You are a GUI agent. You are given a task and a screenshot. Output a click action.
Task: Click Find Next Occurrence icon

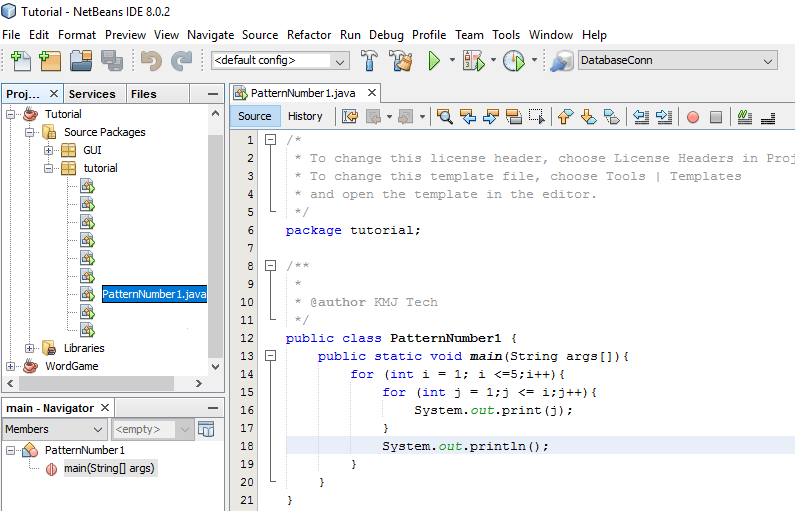click(491, 117)
